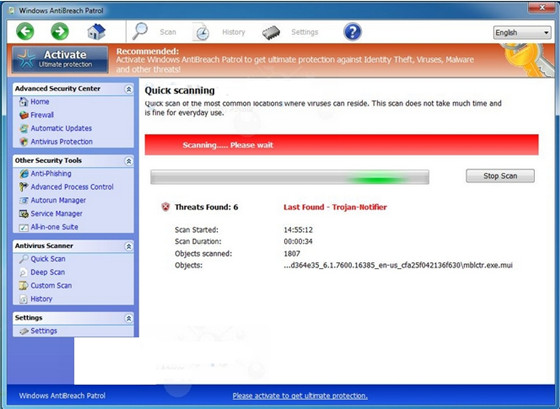The image size is (560, 409).
Task: Open the Anti-Phishing link
Action: [x=51, y=174]
